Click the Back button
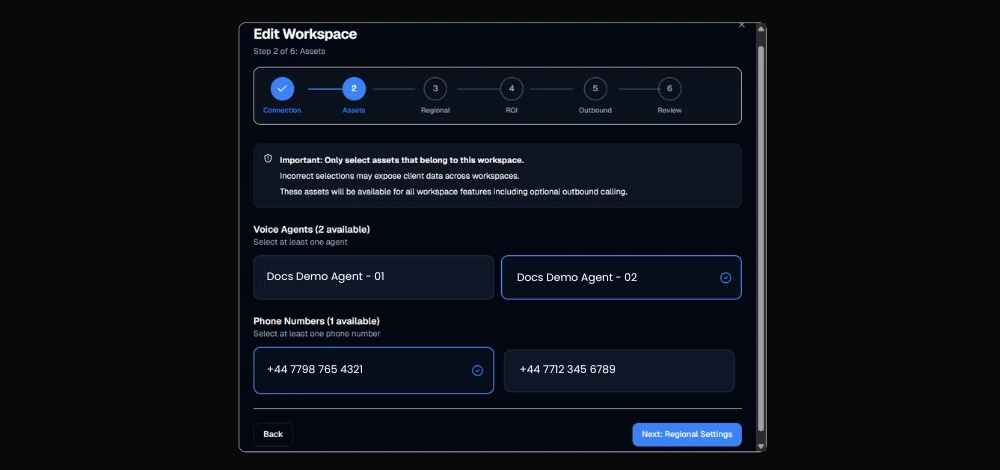 pyautogui.click(x=273, y=434)
